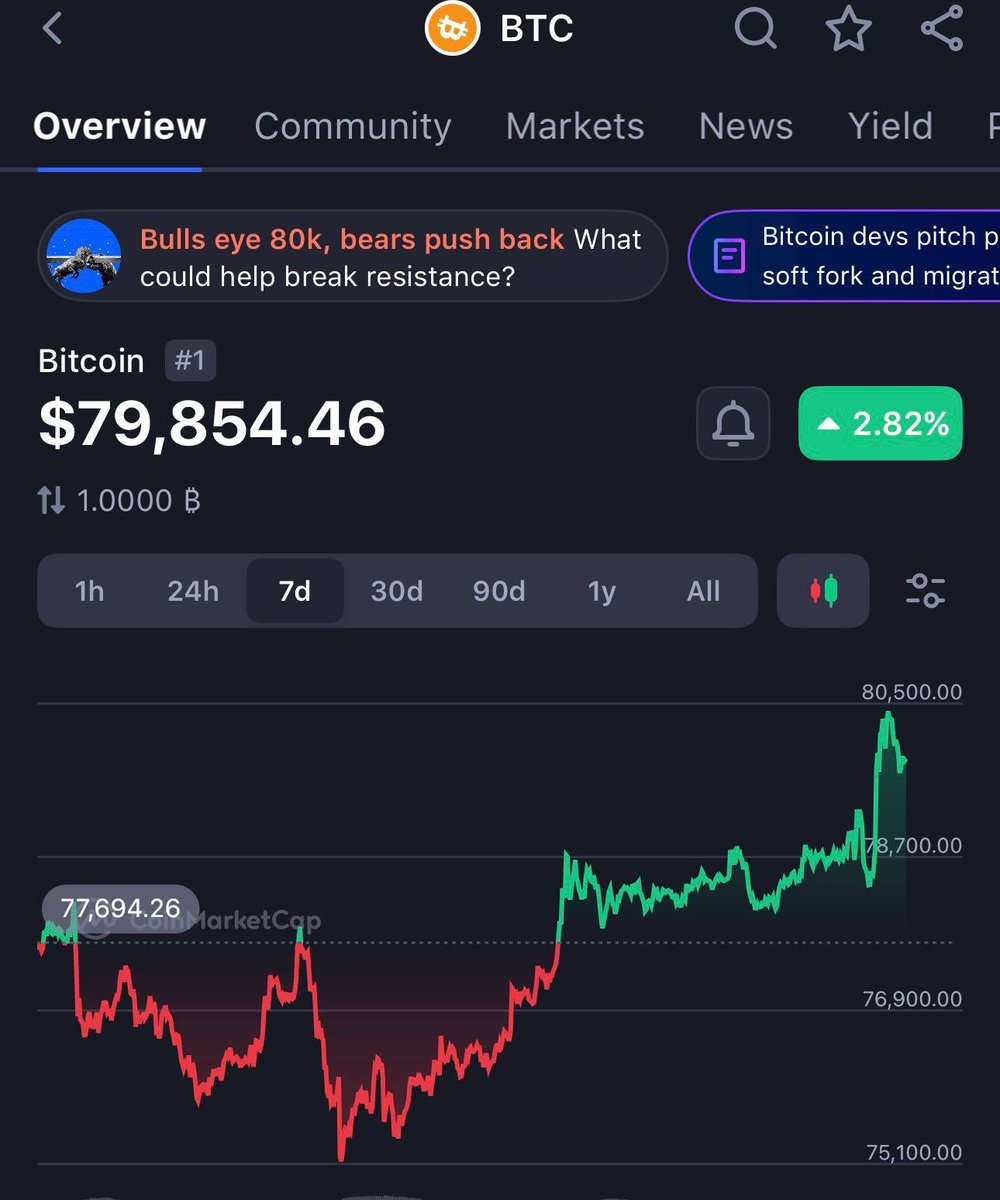Viewport: 1000px width, 1200px height.
Task: Tap the orange Bitcoin logo icon
Action: coord(453,29)
